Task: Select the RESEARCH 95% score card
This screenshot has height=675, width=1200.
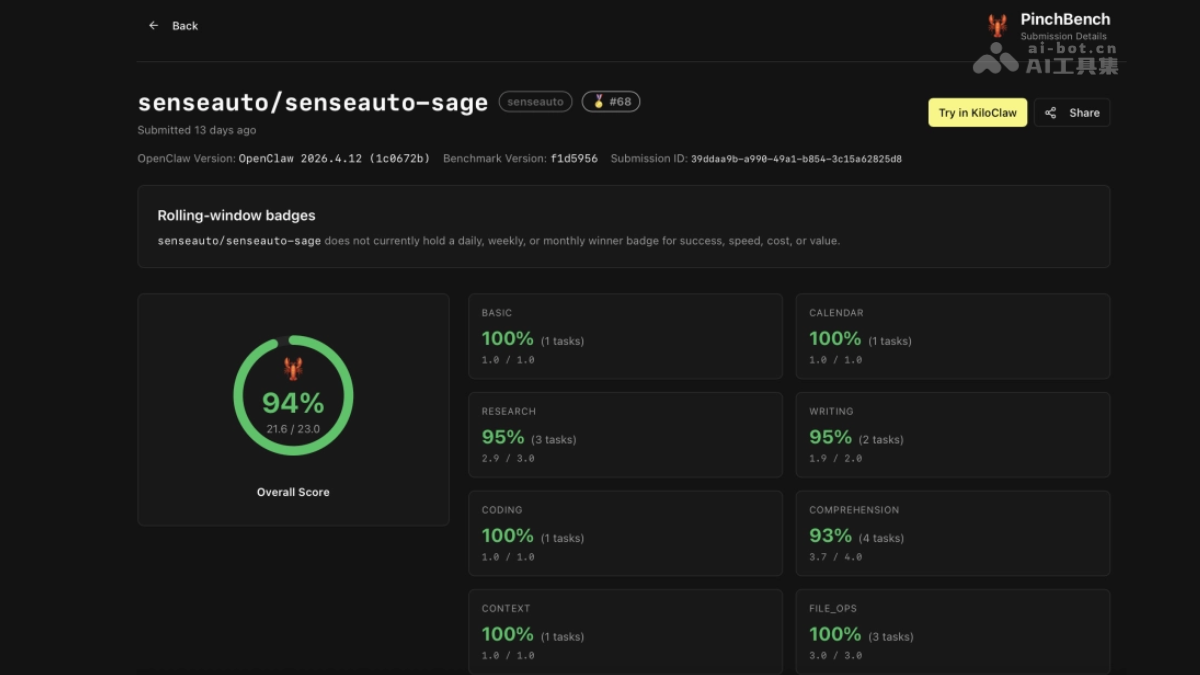Action: point(625,434)
